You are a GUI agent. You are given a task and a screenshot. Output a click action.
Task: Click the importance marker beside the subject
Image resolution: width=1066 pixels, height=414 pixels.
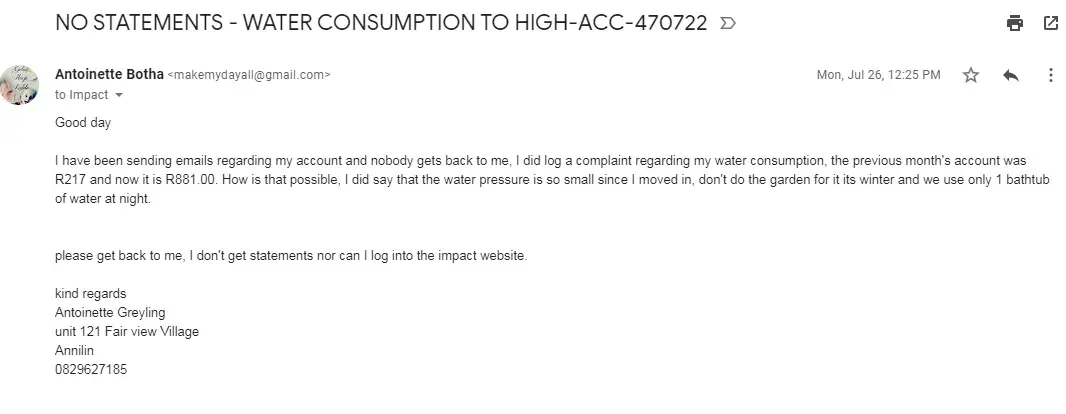click(728, 23)
